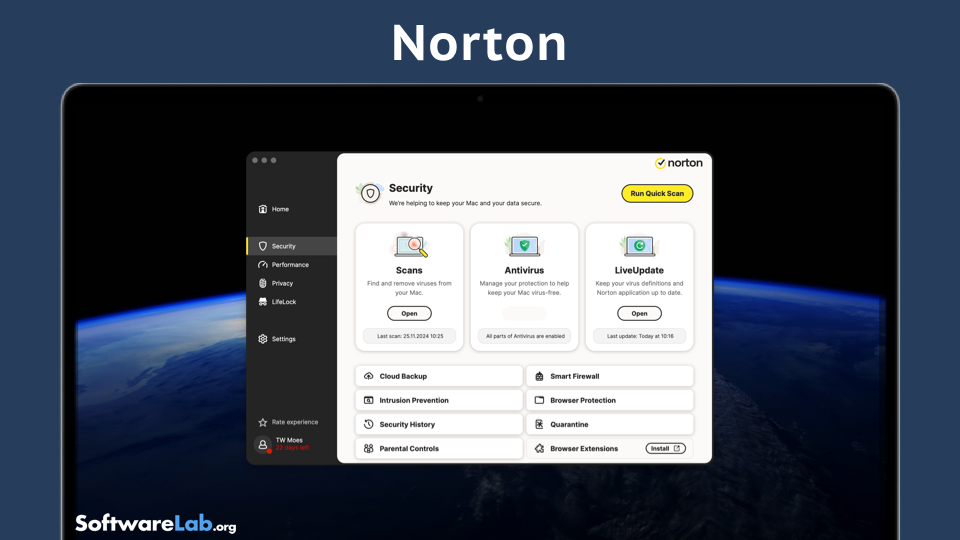Open the Performance gauge icon

[x=263, y=264]
